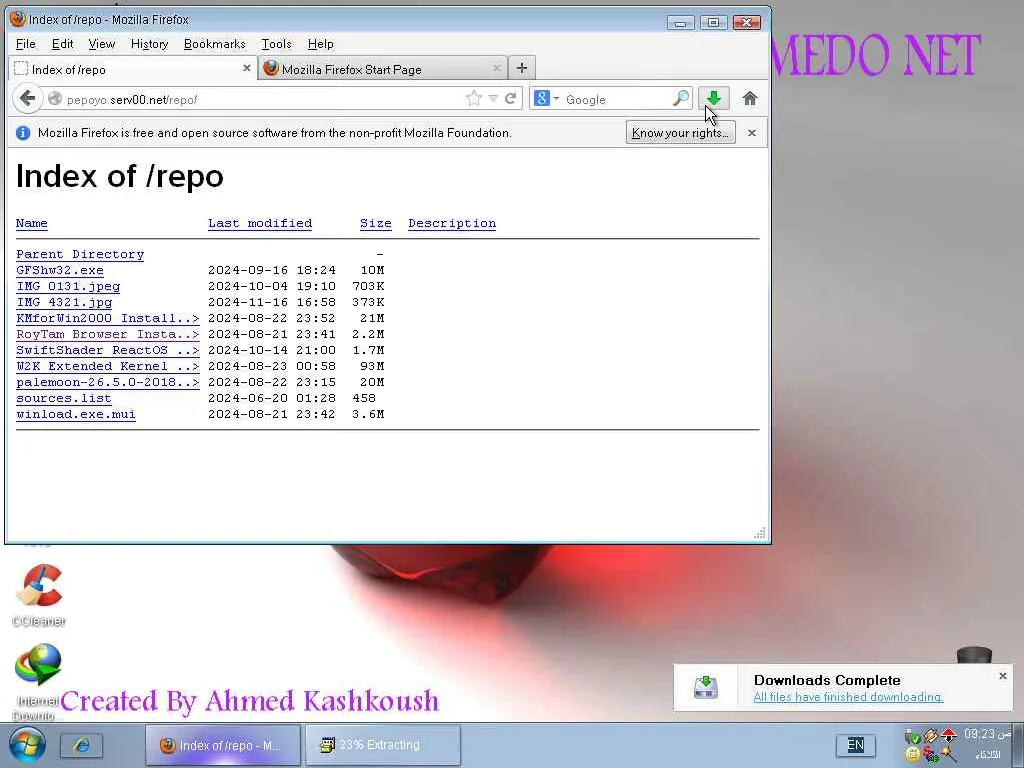Bookmark this page with the star icon
Screen dimensions: 1024x768
pyautogui.click(x=473, y=99)
